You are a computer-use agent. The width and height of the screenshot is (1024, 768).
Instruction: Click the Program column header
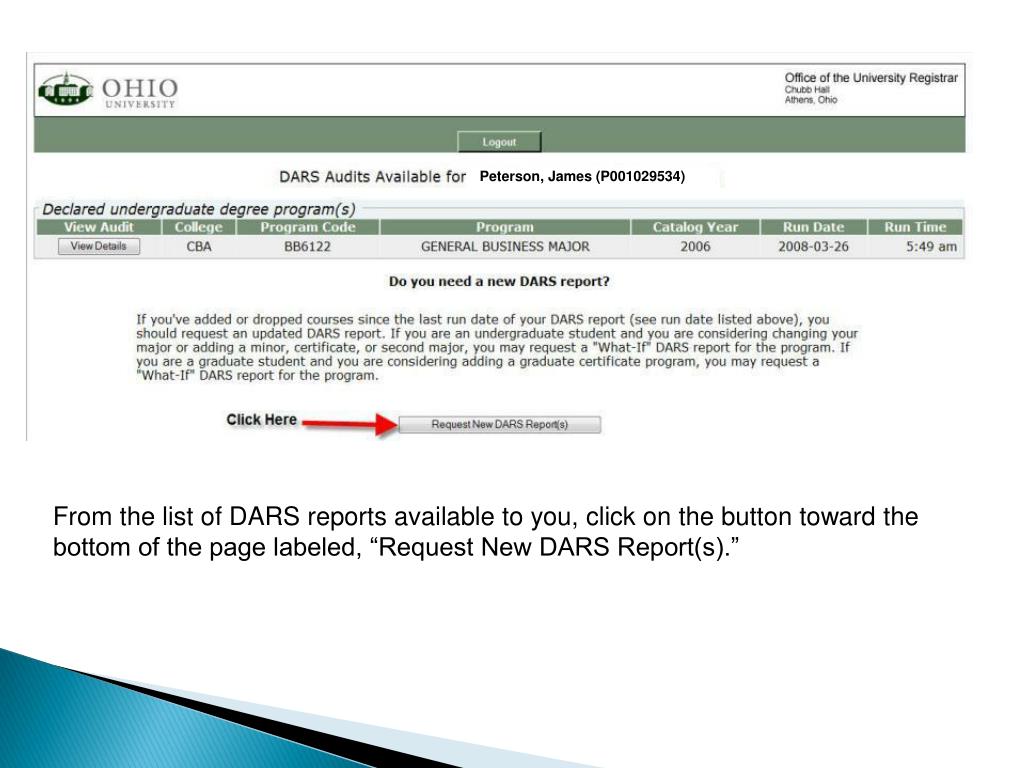pos(505,227)
